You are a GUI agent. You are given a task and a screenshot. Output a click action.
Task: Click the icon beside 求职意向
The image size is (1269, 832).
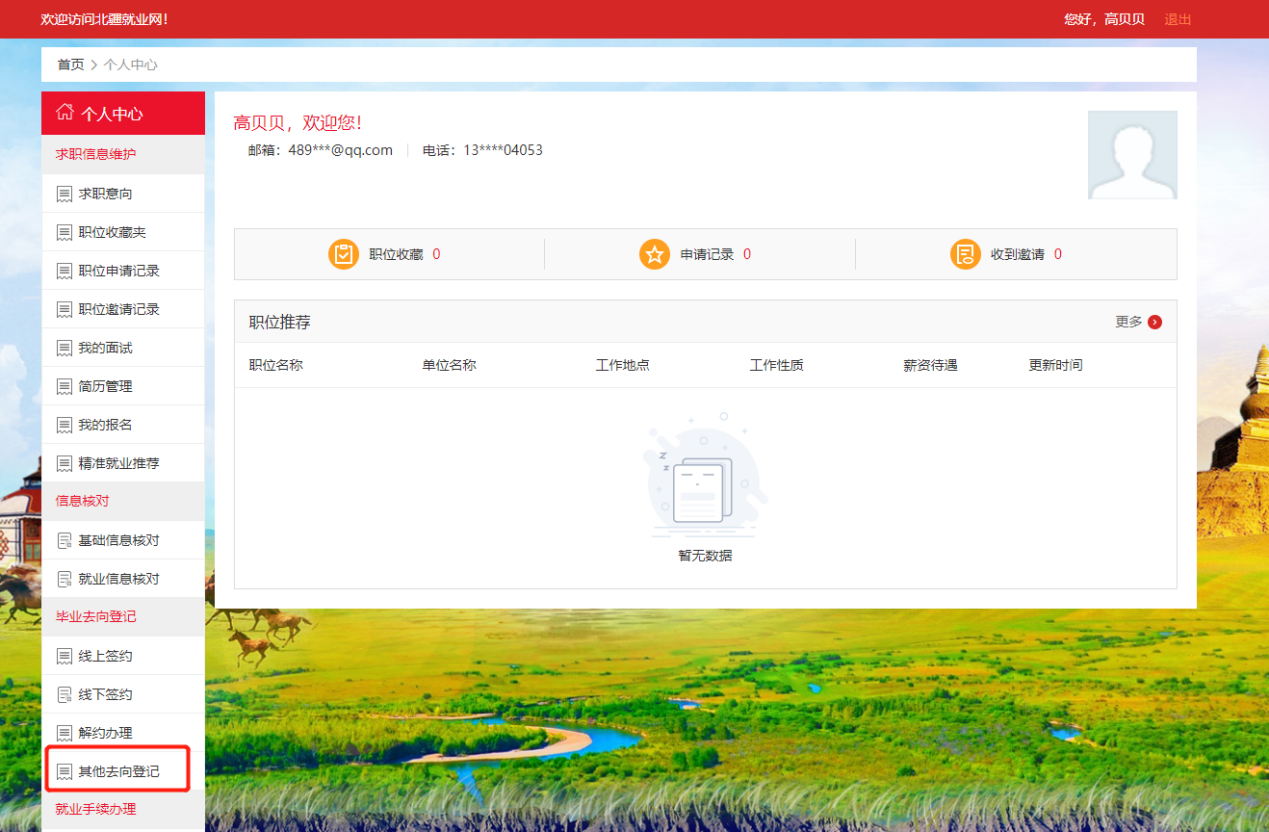[x=65, y=194]
